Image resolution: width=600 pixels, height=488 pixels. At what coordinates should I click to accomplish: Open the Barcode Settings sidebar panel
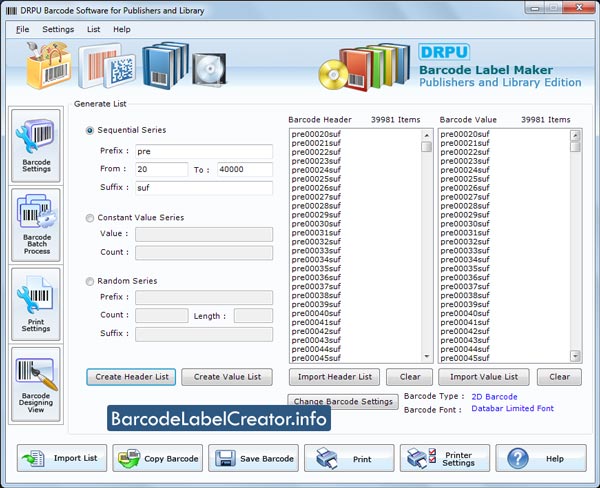(x=36, y=145)
